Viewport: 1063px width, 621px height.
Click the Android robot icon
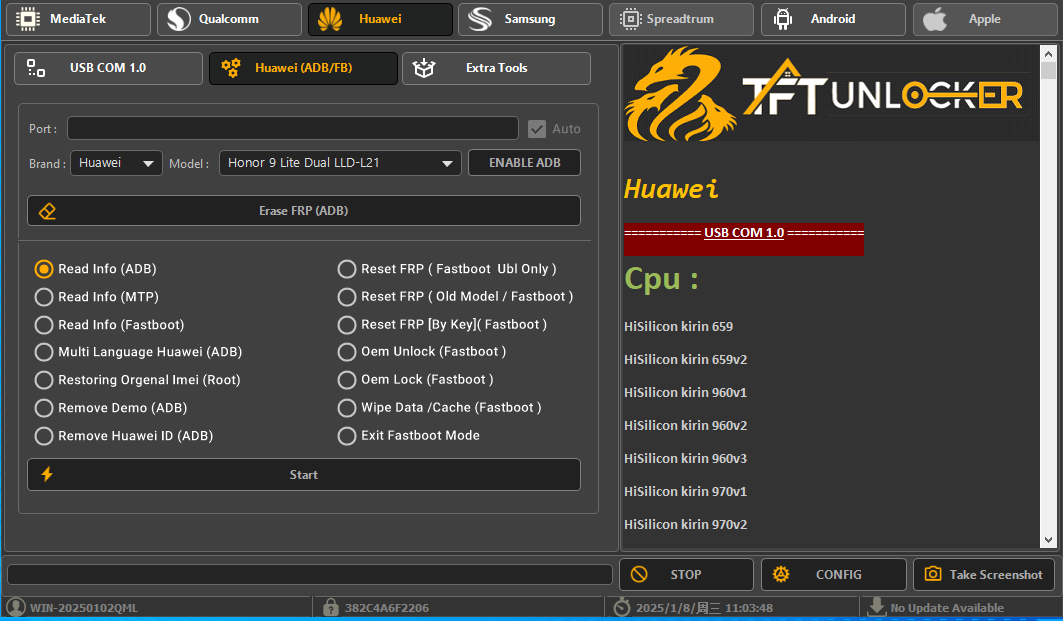pos(783,19)
